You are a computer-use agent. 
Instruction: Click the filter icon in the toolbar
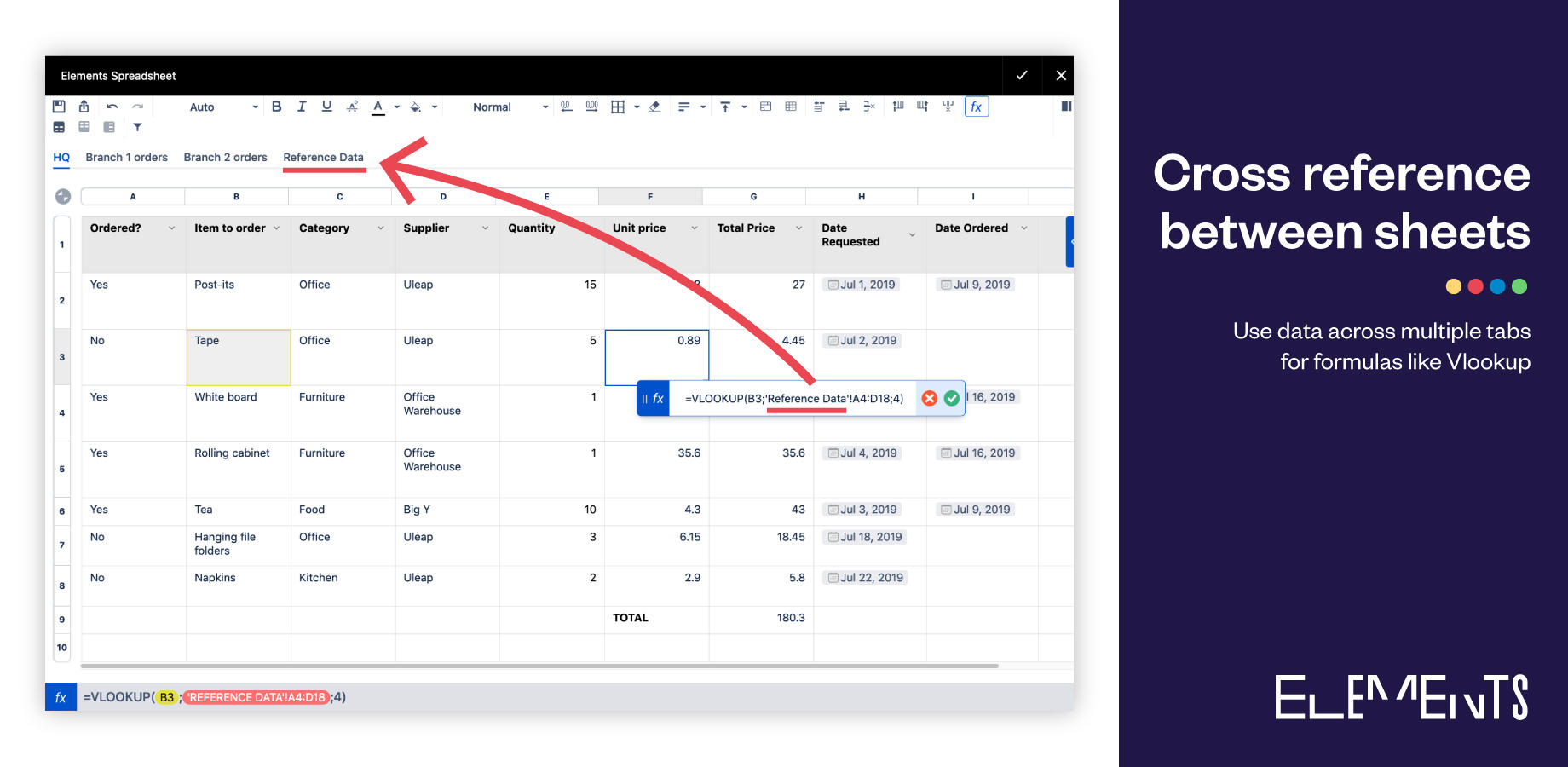(137, 127)
